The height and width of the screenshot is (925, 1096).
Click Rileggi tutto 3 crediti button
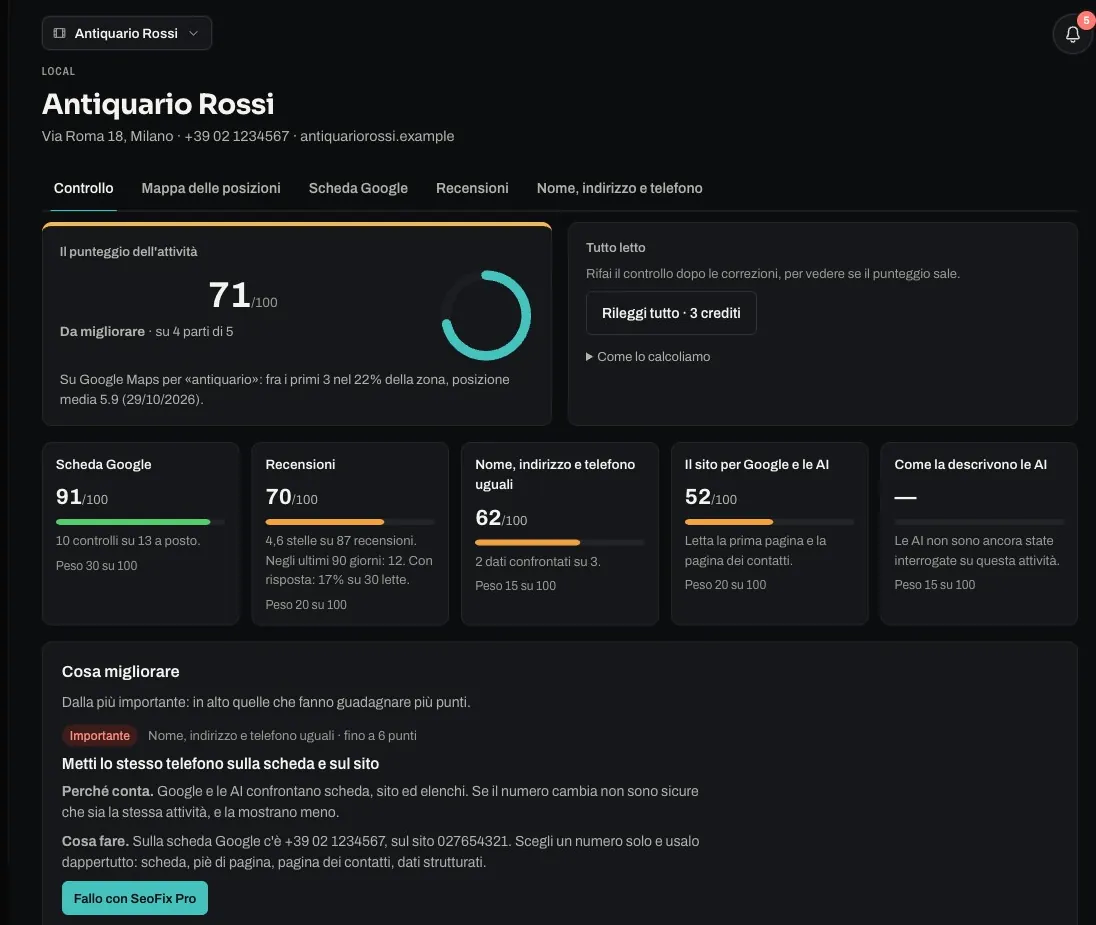pyautogui.click(x=671, y=313)
